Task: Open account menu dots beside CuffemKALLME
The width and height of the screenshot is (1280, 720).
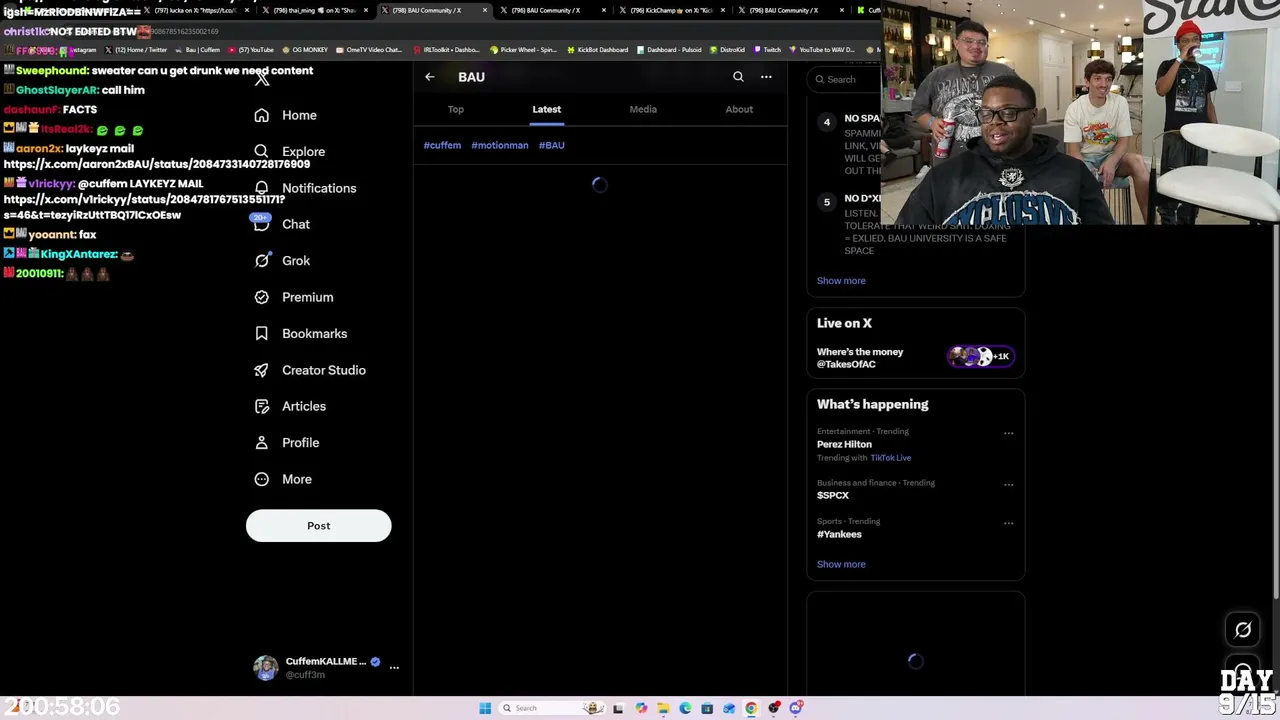Action: click(x=394, y=667)
